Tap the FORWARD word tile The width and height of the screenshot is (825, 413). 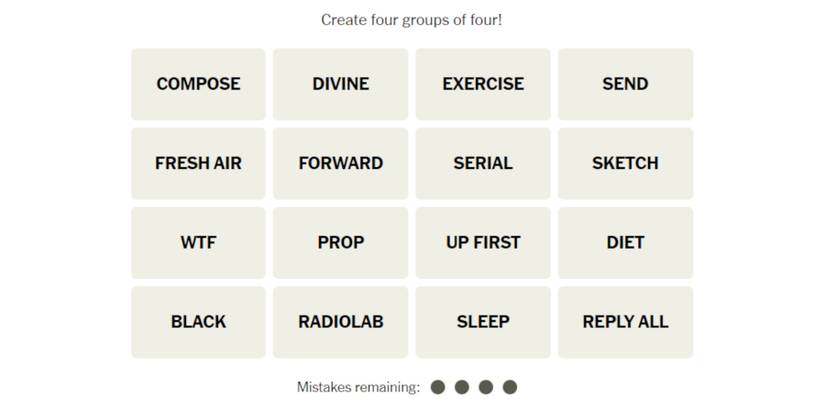coord(340,163)
